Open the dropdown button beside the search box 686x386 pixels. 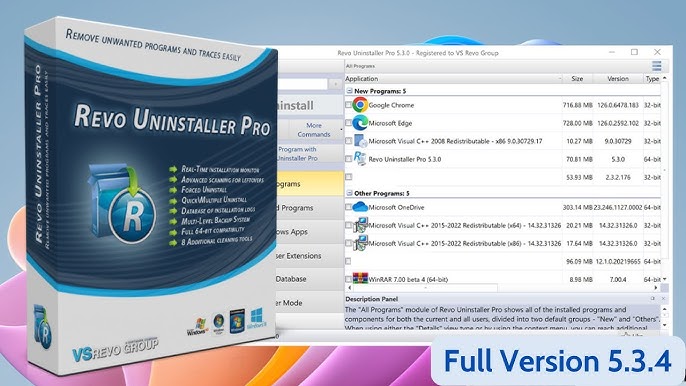(x=336, y=84)
